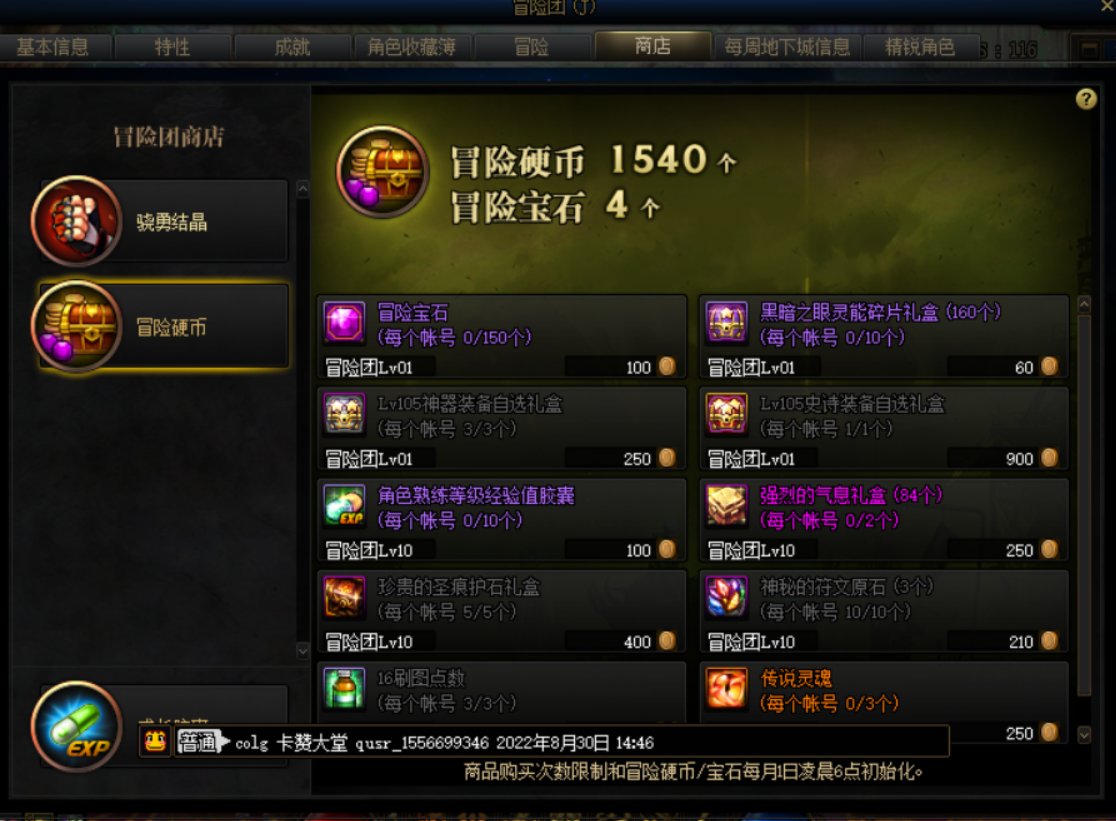Click the 冒险宝石 purple gem icon
The image size is (1116, 821).
pyautogui.click(x=344, y=323)
